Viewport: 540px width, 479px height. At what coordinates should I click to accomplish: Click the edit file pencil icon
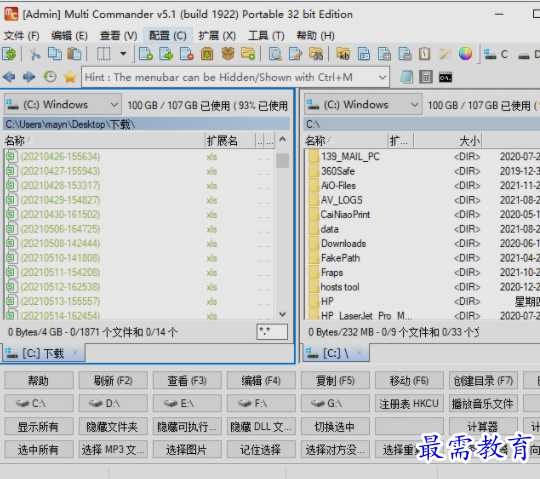pyautogui.click(x=295, y=54)
